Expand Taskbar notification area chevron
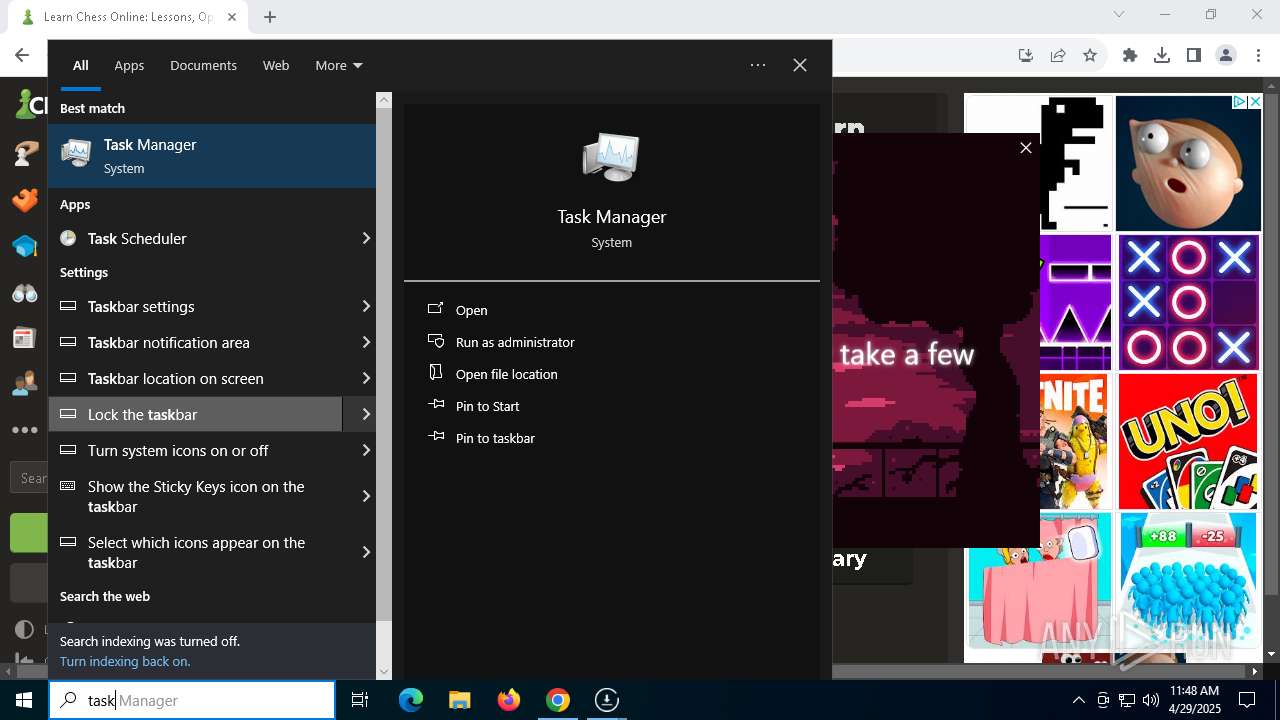1280x720 pixels. click(365, 342)
